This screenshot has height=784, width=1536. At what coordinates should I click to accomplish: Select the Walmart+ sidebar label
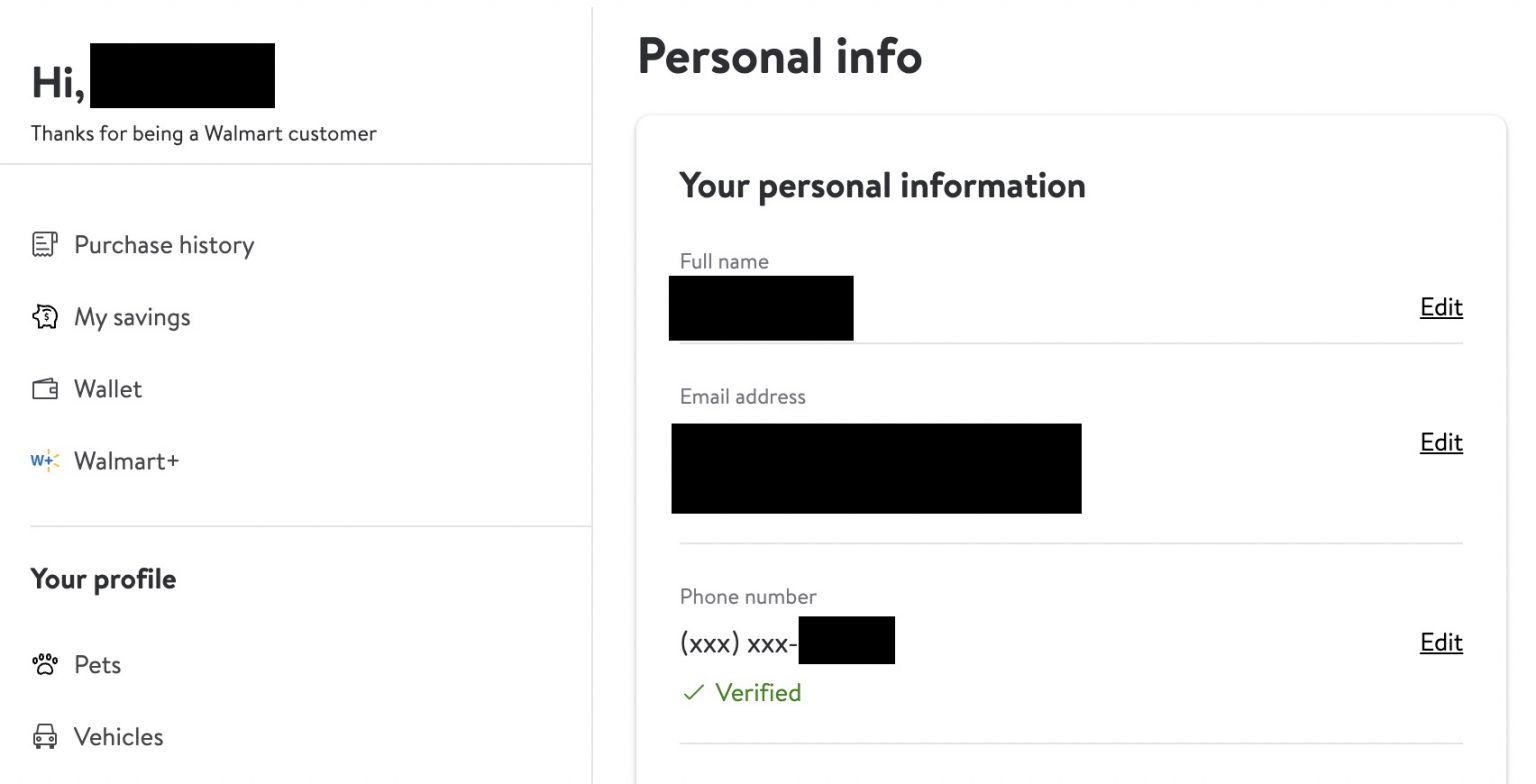click(126, 461)
